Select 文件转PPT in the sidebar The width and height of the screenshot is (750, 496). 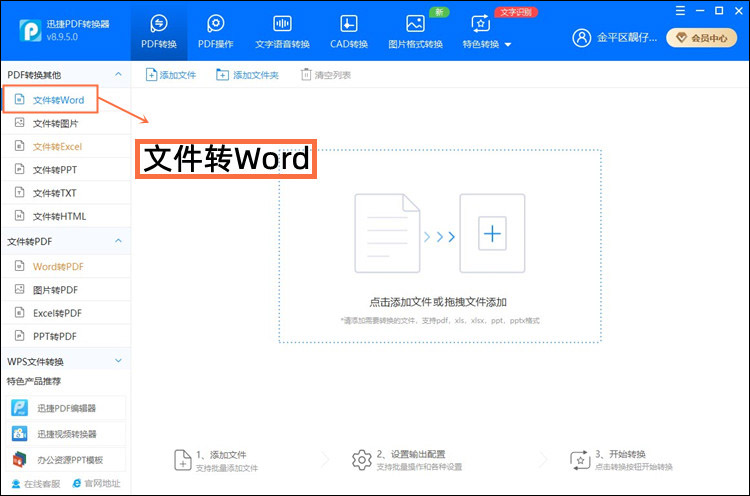66,170
